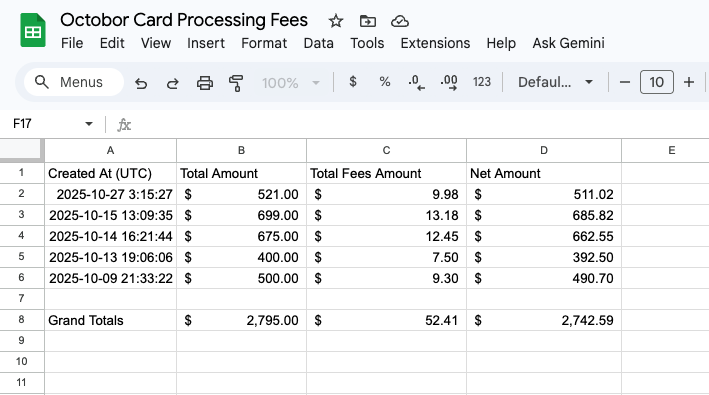The height and width of the screenshot is (395, 709).
Task: Click the move to folder icon
Action: (x=368, y=21)
